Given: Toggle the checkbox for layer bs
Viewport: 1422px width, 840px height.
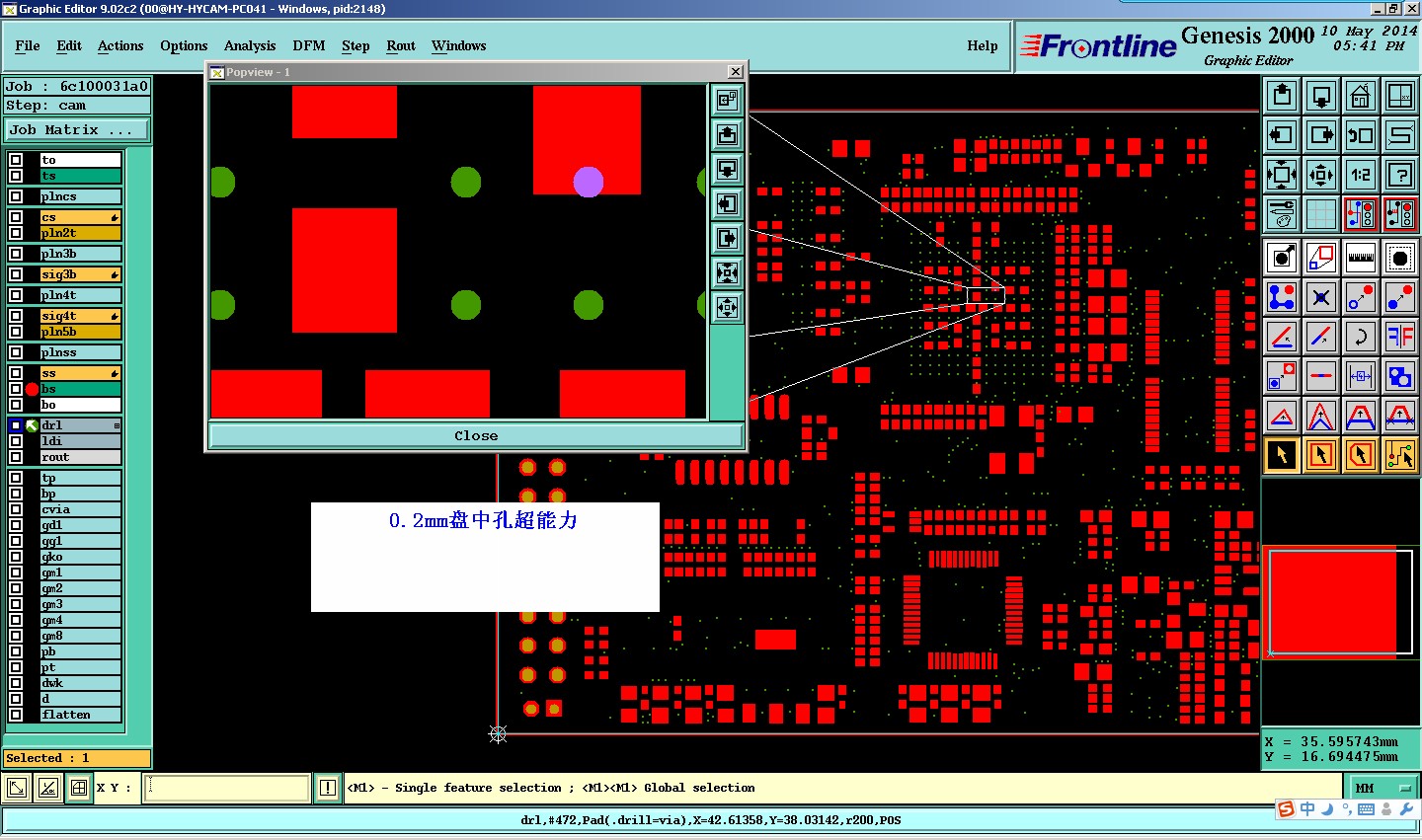Looking at the screenshot, I should click(16, 389).
